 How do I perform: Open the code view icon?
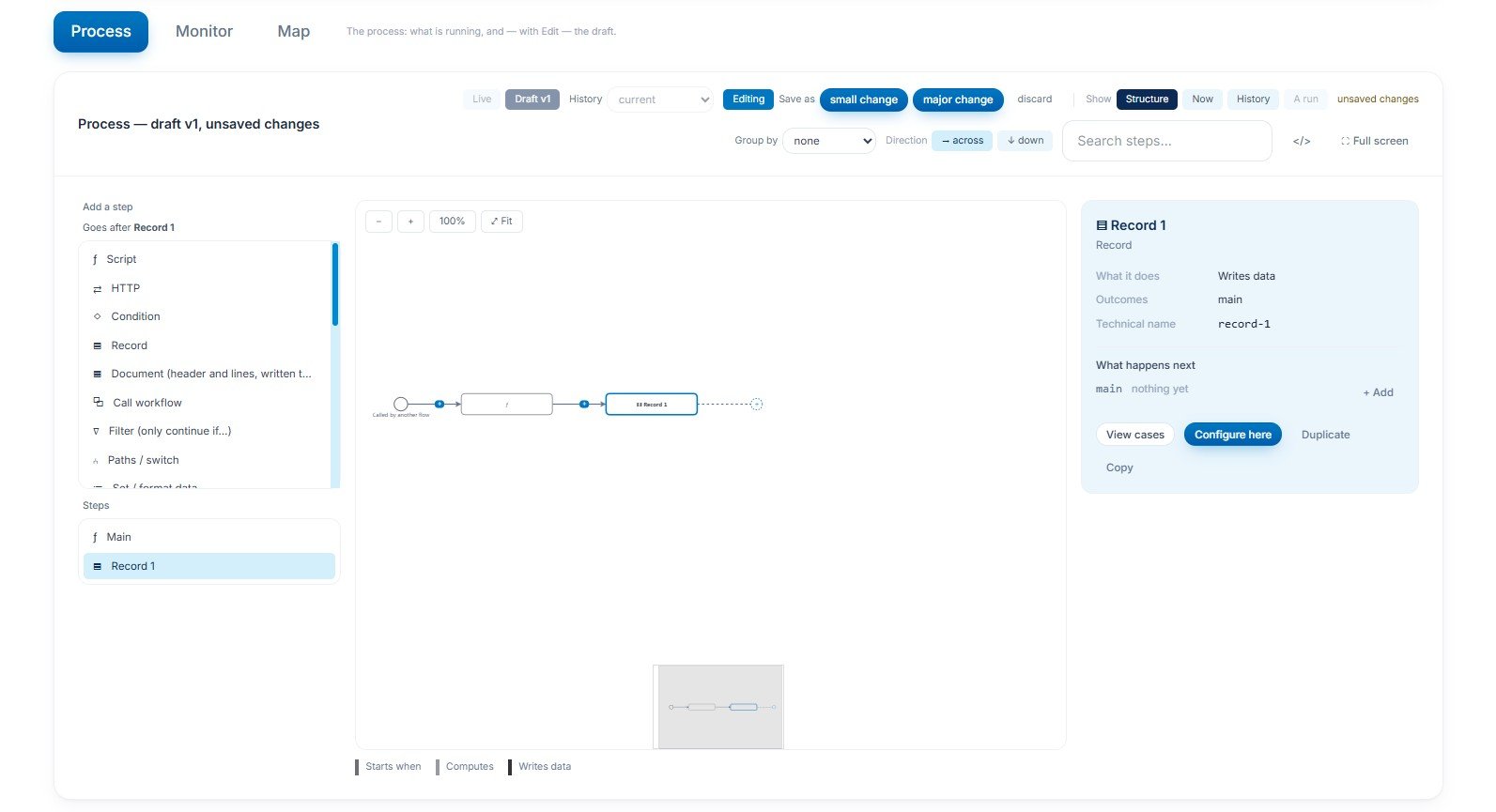(x=1302, y=141)
